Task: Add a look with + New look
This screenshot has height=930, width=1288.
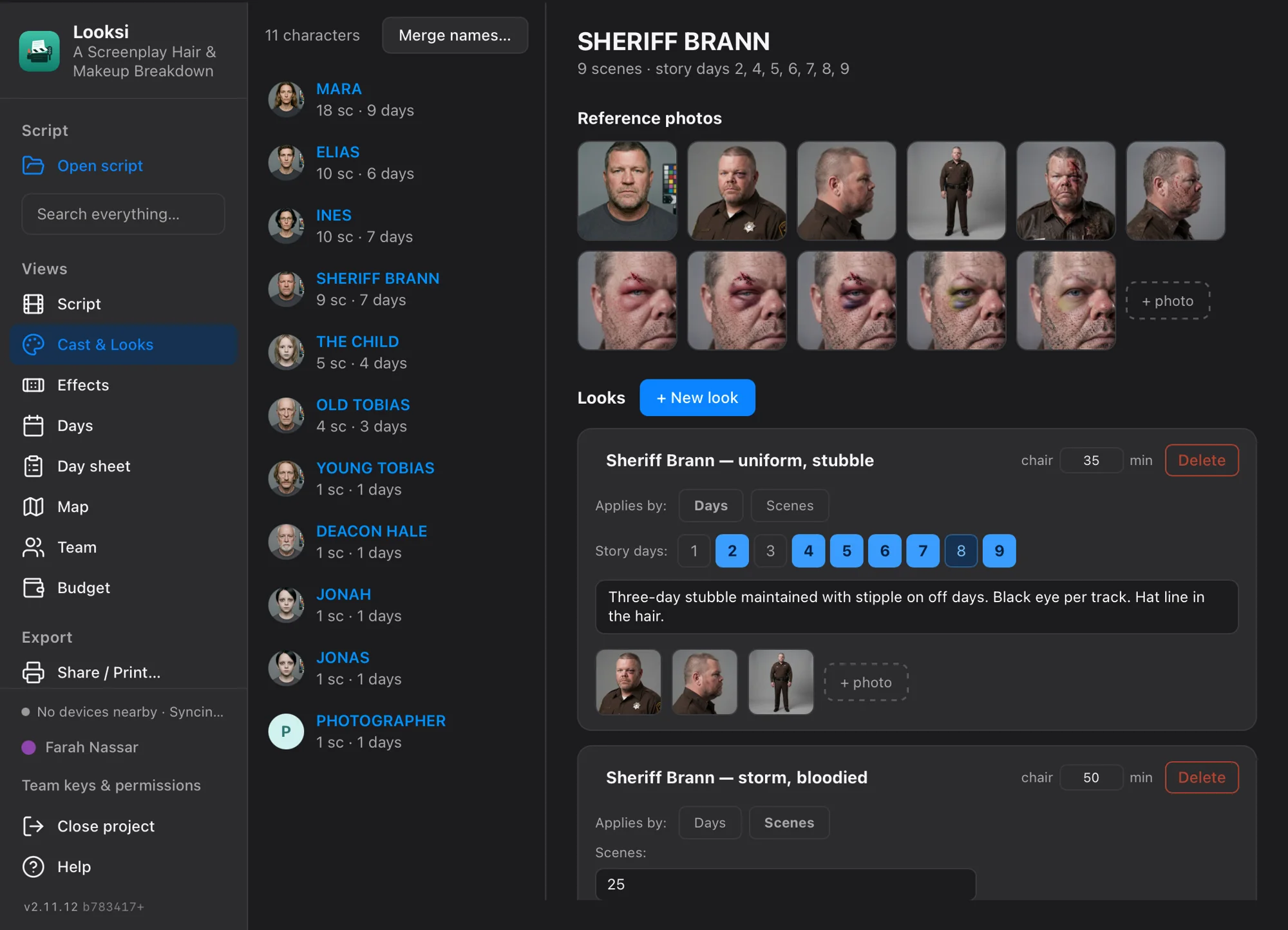Action: coord(697,397)
